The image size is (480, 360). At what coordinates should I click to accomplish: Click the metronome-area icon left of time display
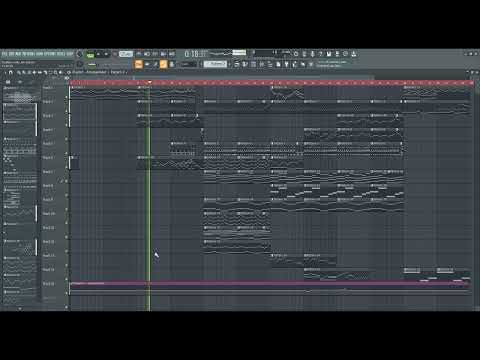pyautogui.click(x=172, y=54)
